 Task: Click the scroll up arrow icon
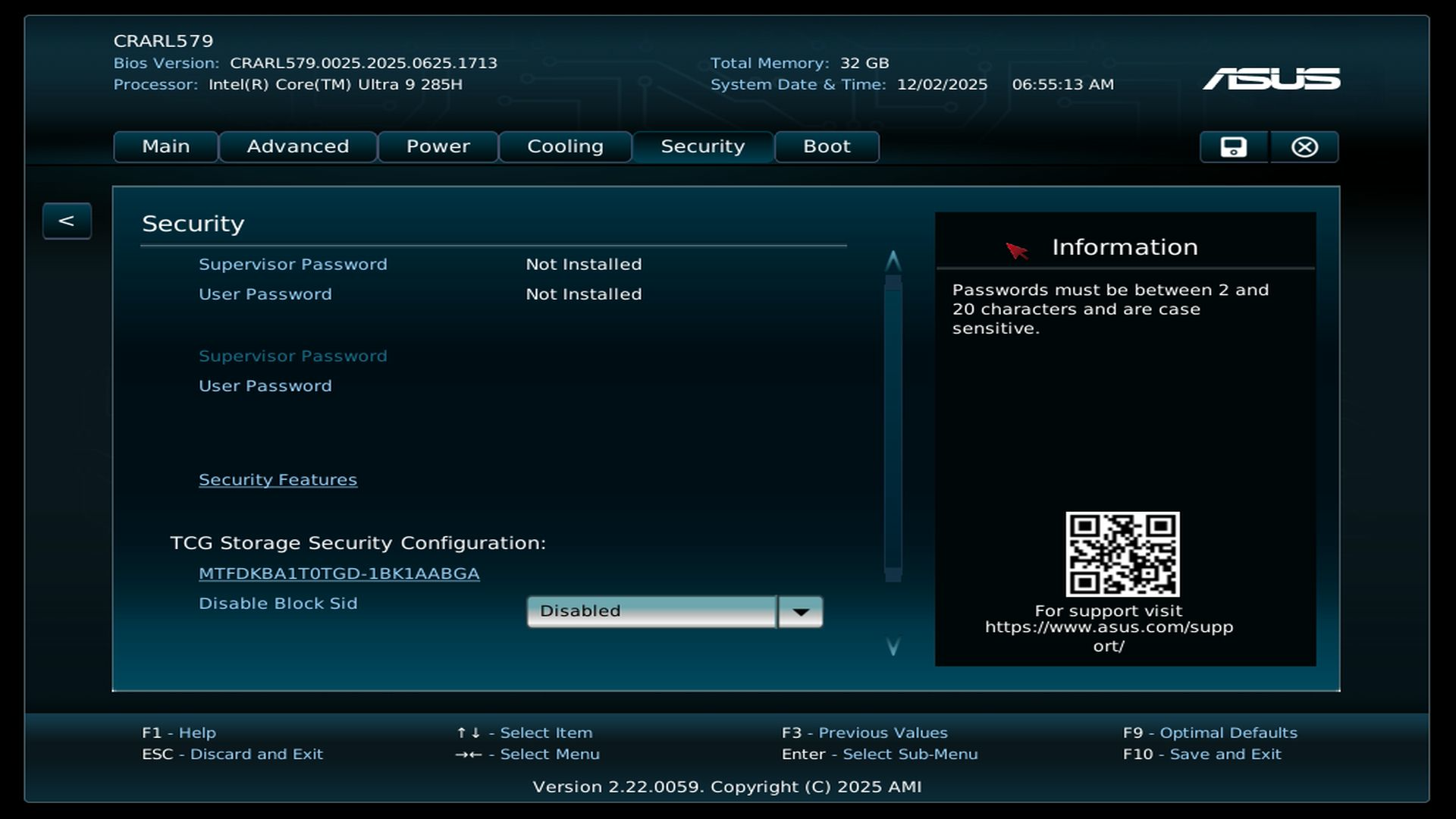(893, 262)
